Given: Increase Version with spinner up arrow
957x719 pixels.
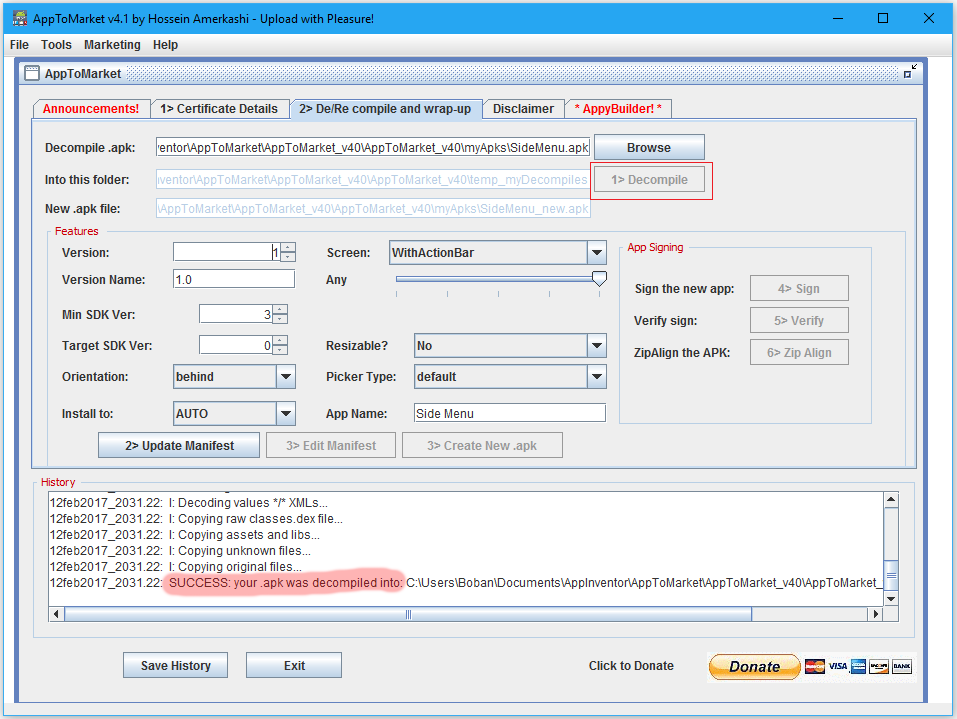Looking at the screenshot, I should pyautogui.click(x=288, y=247).
